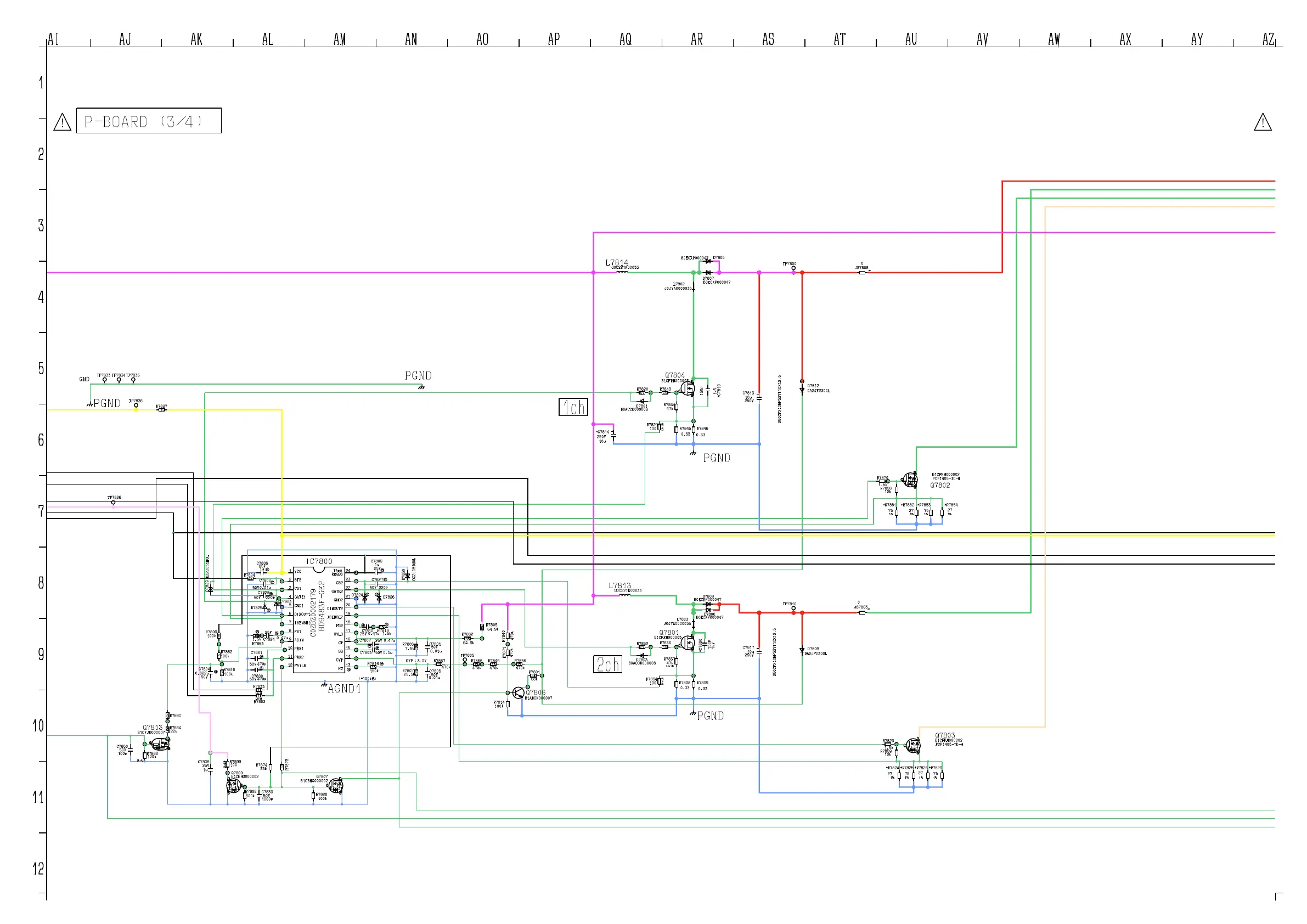The width and height of the screenshot is (1307, 924).
Task: Click the AQ column header
Action: (625, 40)
